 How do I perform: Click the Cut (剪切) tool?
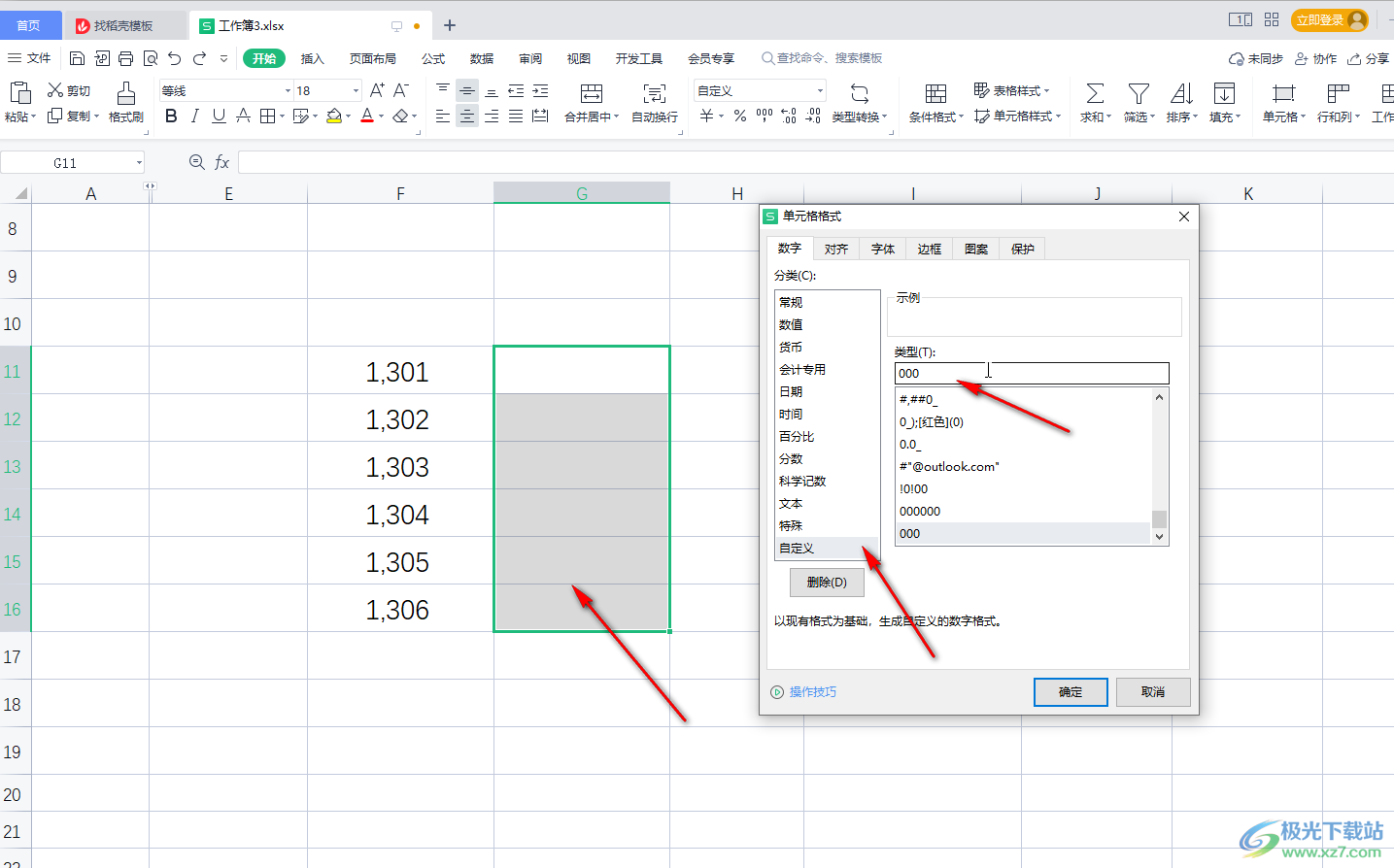click(69, 90)
